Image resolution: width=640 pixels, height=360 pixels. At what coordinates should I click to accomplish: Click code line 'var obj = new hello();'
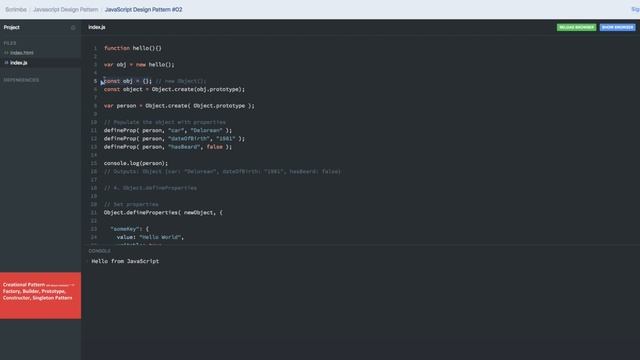[x=139, y=64]
